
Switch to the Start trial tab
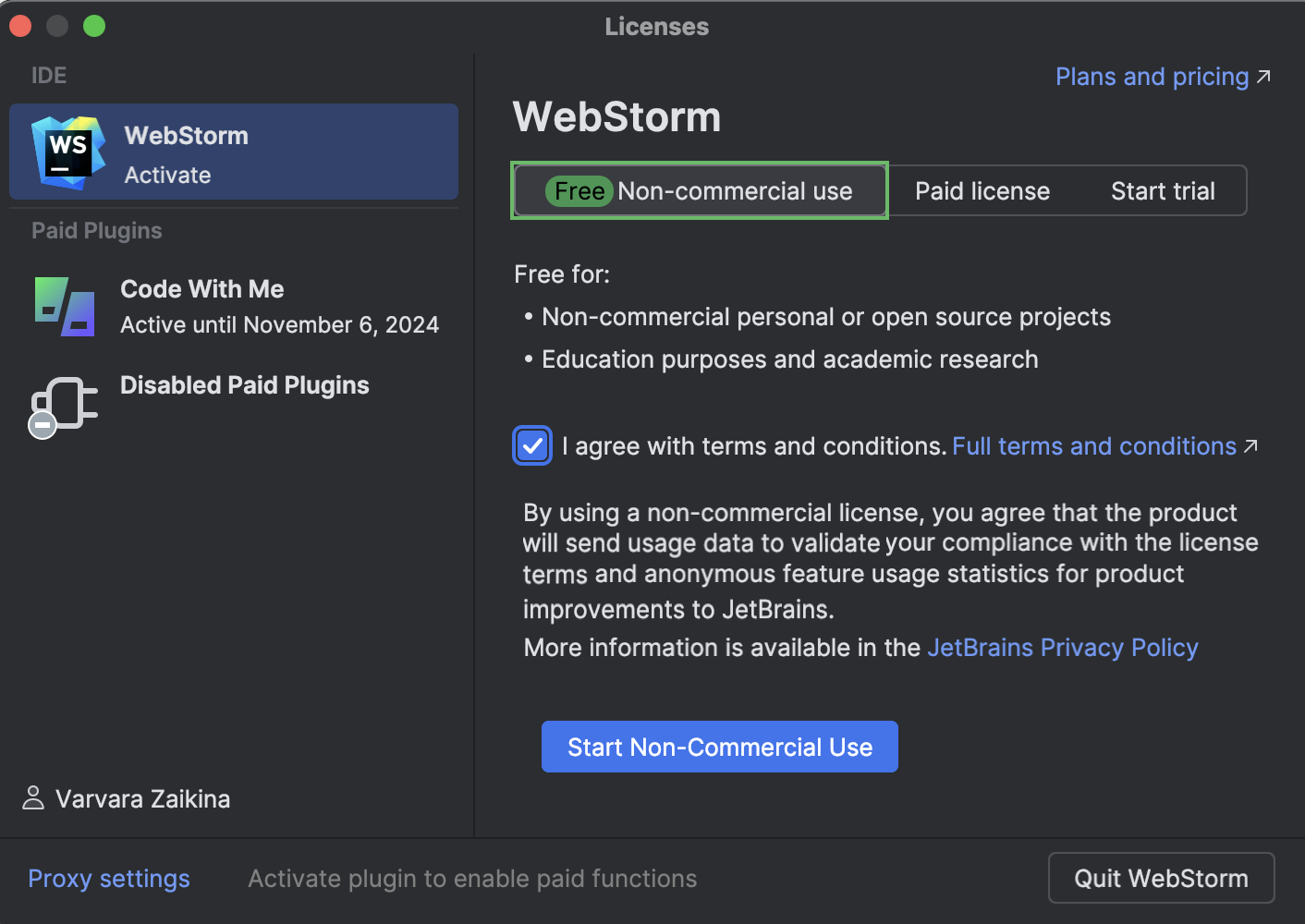(1162, 190)
